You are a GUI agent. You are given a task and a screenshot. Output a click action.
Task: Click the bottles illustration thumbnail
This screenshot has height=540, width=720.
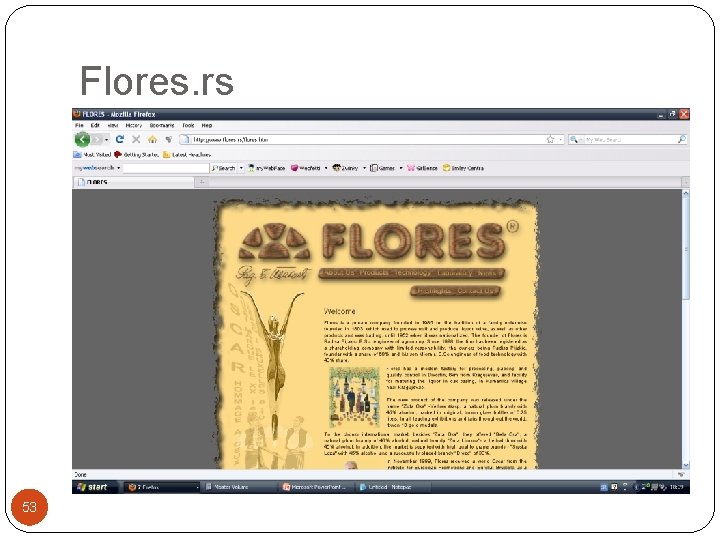point(354,397)
